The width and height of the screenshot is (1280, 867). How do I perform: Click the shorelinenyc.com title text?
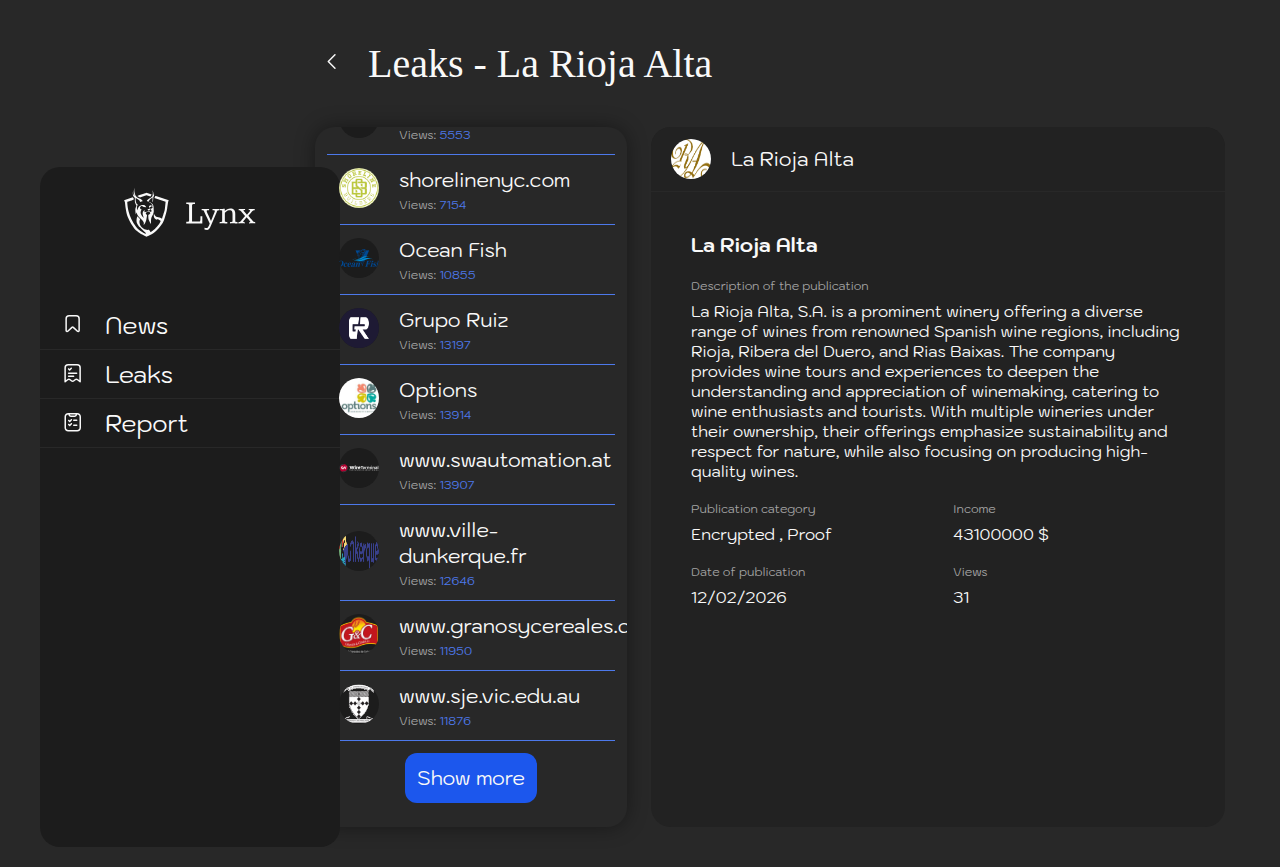click(x=484, y=180)
